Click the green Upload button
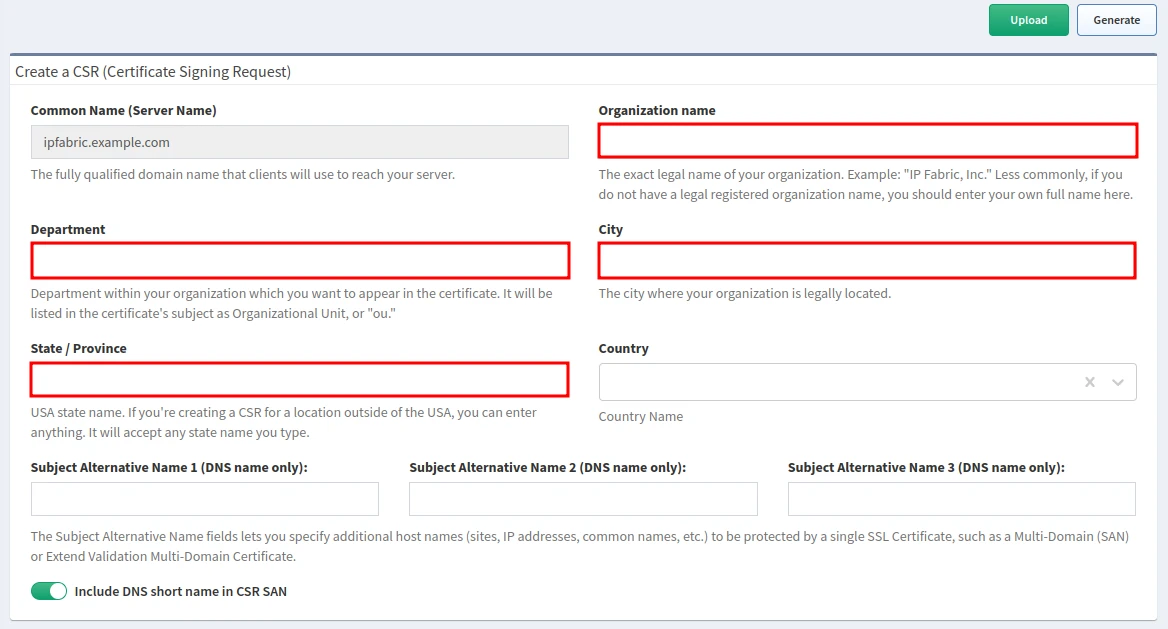 tap(1028, 20)
